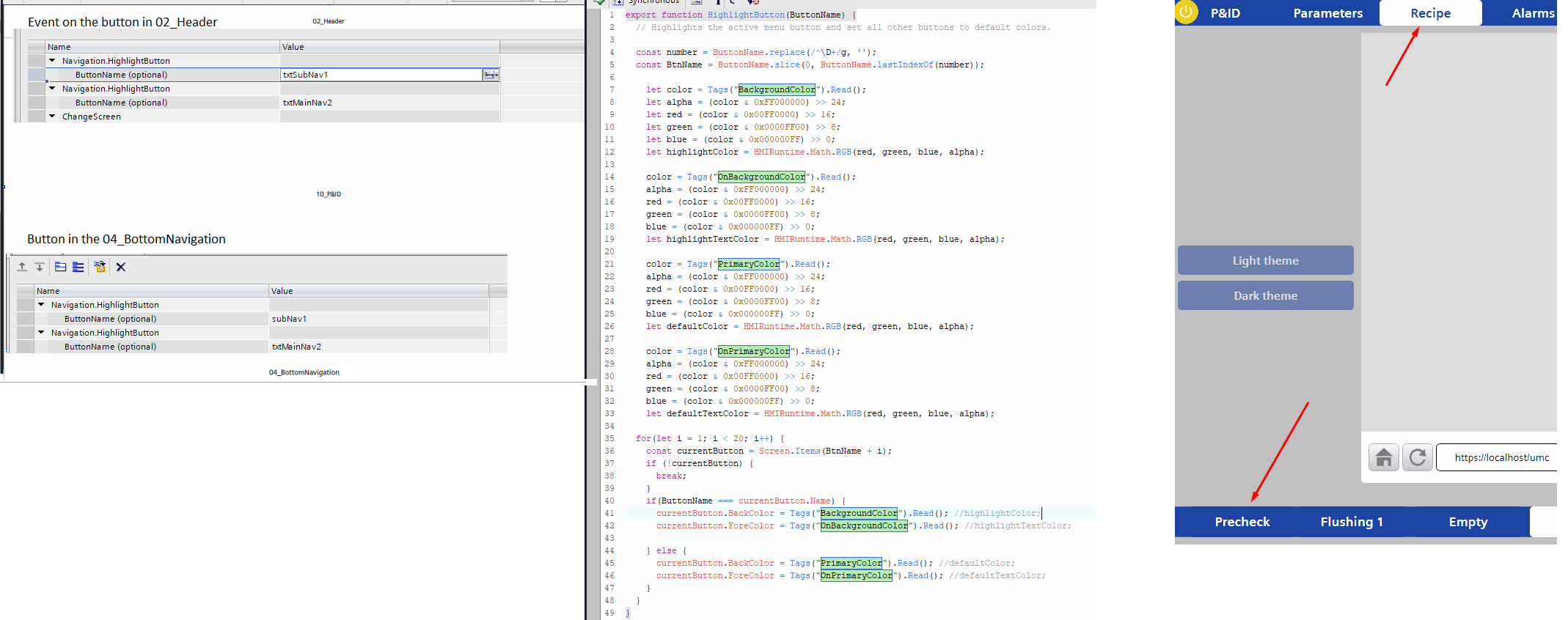Open the Parameters tab
This screenshot has width=1568, height=620.
[x=1327, y=13]
